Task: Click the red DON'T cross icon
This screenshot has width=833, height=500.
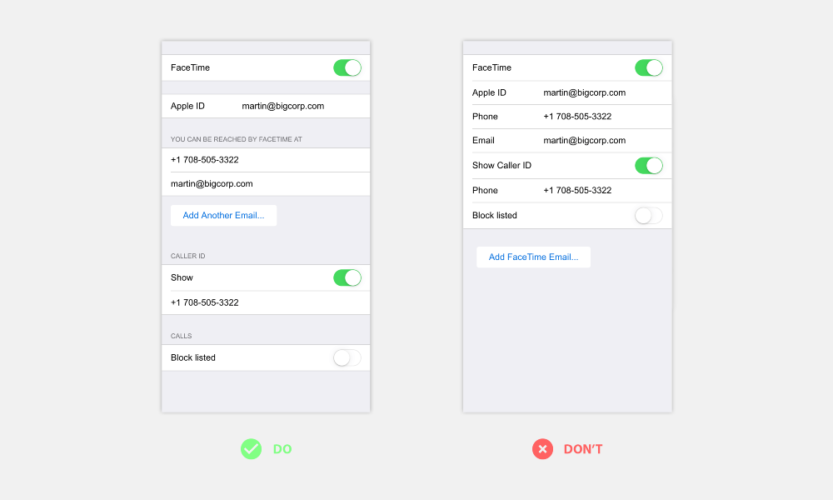Action: pos(542,449)
